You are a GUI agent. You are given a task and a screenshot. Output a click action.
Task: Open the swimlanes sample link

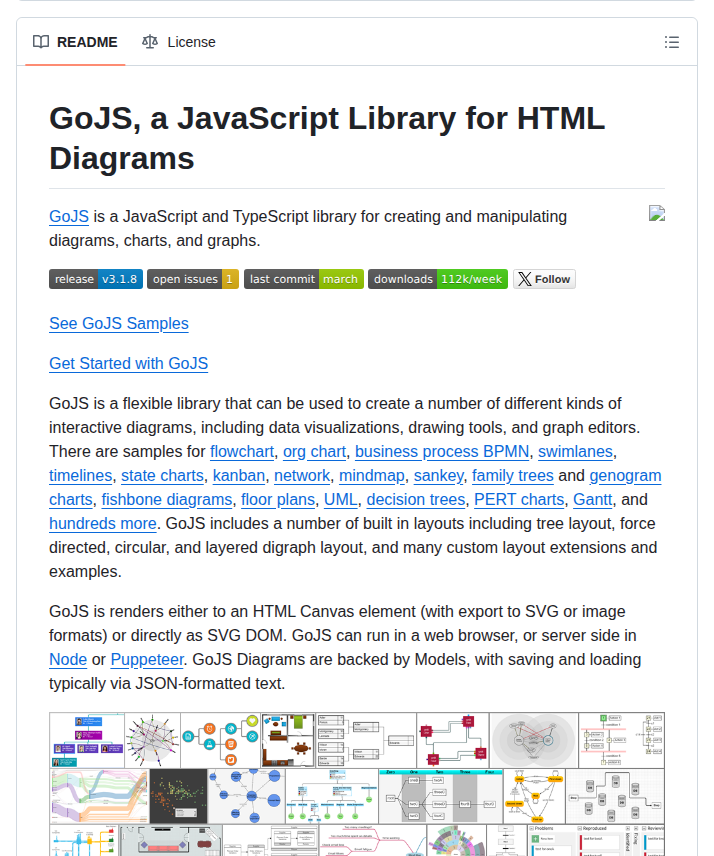coord(575,451)
